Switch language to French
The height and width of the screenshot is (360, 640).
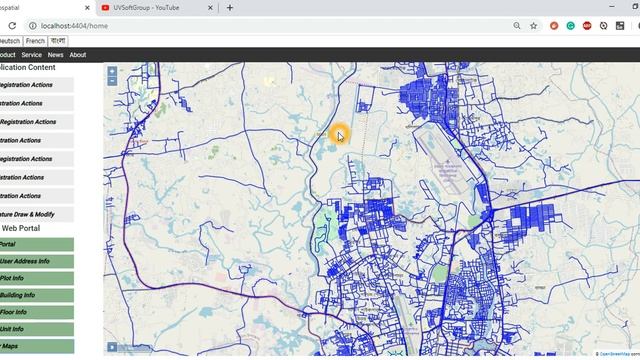35,41
